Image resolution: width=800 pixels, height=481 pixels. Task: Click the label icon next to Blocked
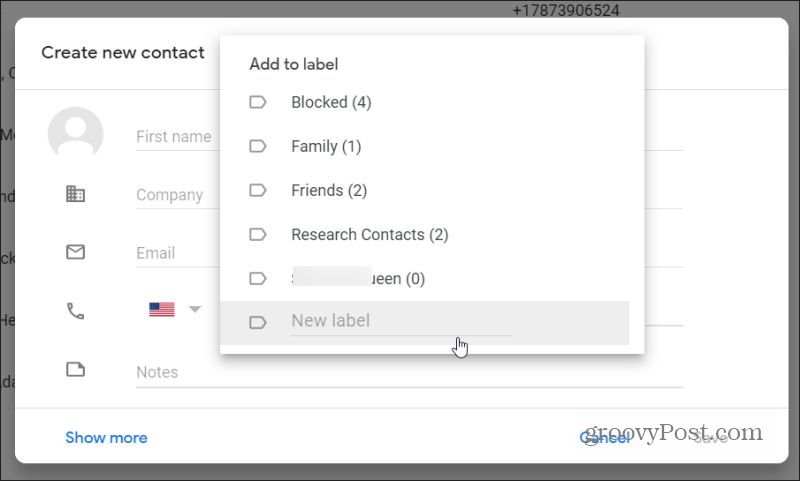[x=257, y=102]
